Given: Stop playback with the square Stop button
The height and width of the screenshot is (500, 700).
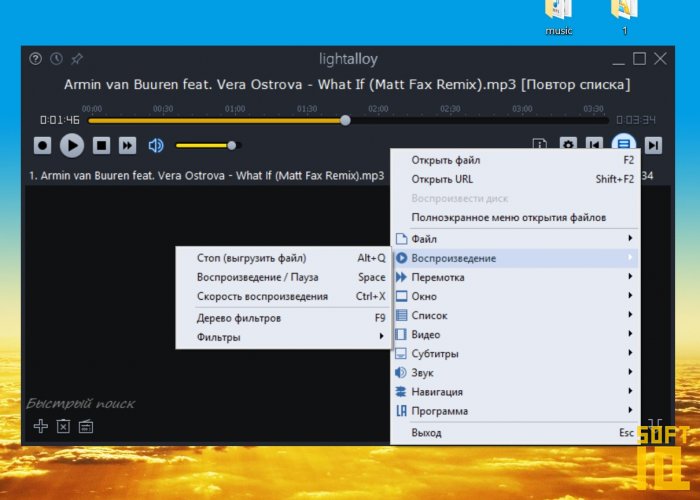Looking at the screenshot, I should [101, 146].
